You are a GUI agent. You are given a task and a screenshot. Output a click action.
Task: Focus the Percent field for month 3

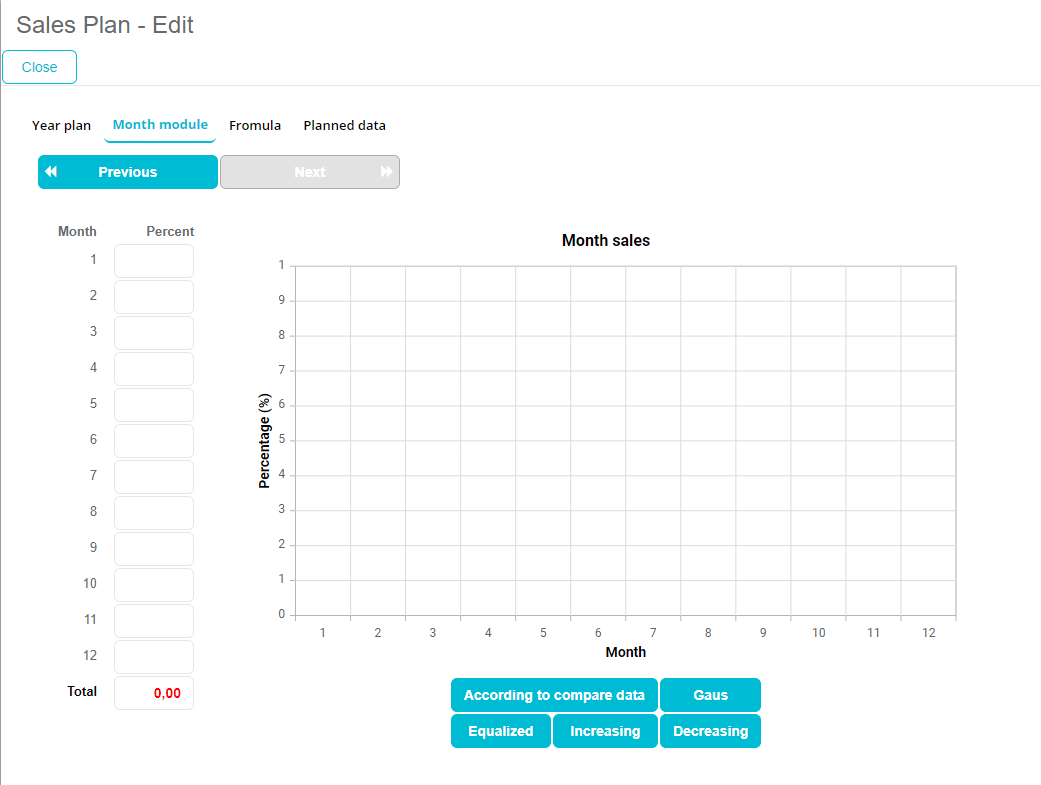coord(154,333)
